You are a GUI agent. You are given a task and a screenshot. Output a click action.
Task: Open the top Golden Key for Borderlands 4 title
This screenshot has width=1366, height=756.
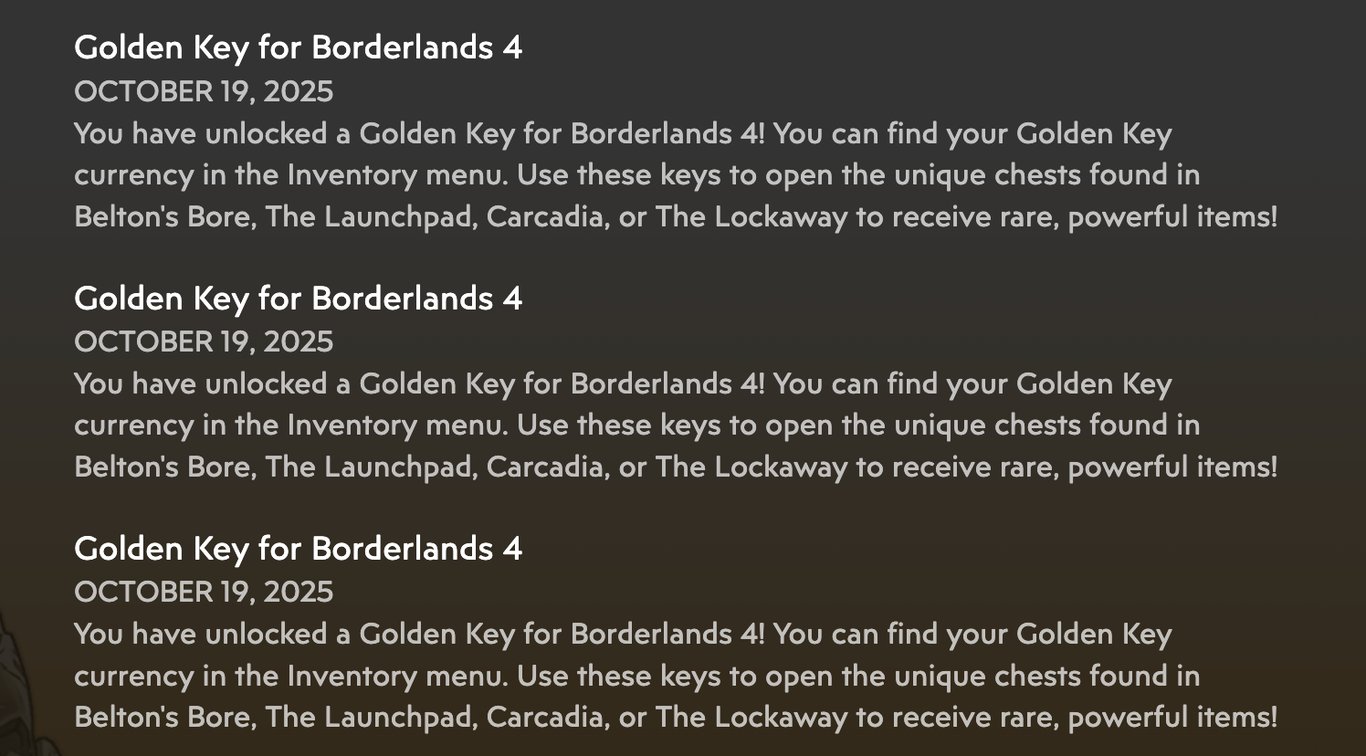[298, 47]
